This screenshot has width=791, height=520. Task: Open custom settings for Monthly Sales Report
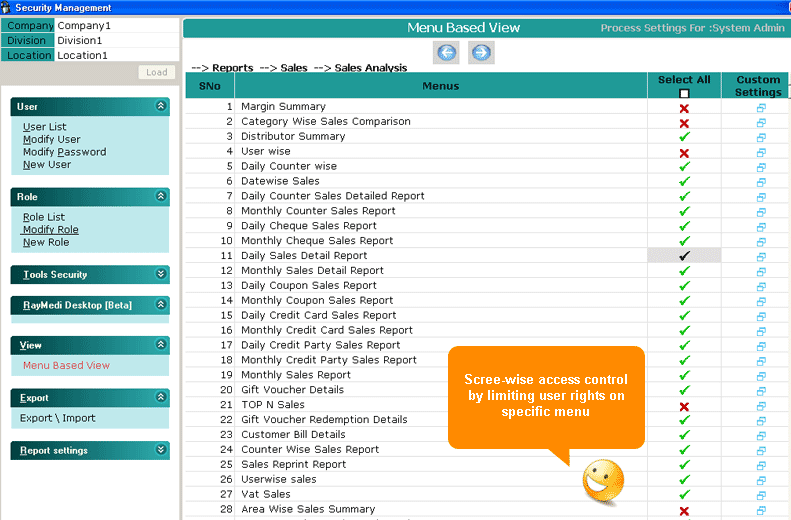(760, 375)
